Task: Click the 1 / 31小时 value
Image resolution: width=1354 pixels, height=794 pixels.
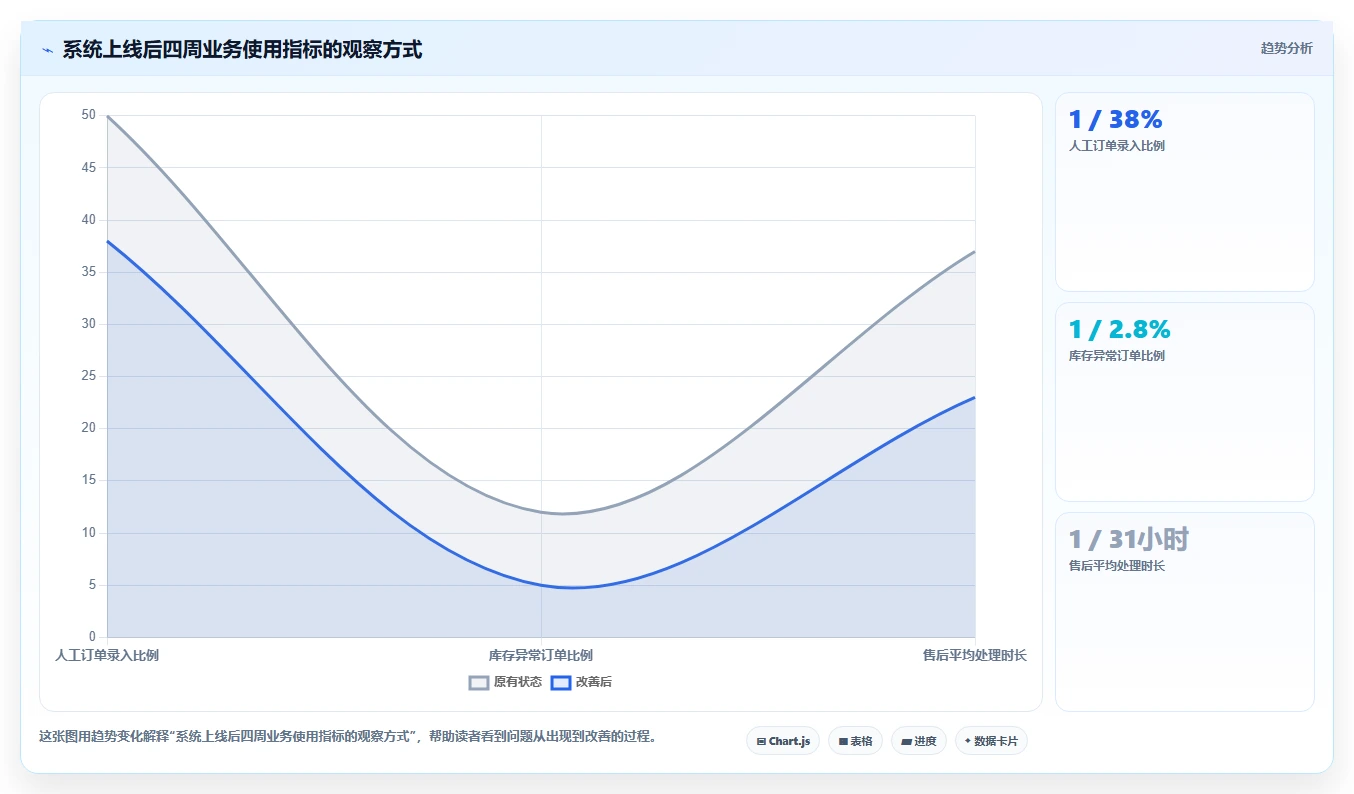Action: 1129,540
